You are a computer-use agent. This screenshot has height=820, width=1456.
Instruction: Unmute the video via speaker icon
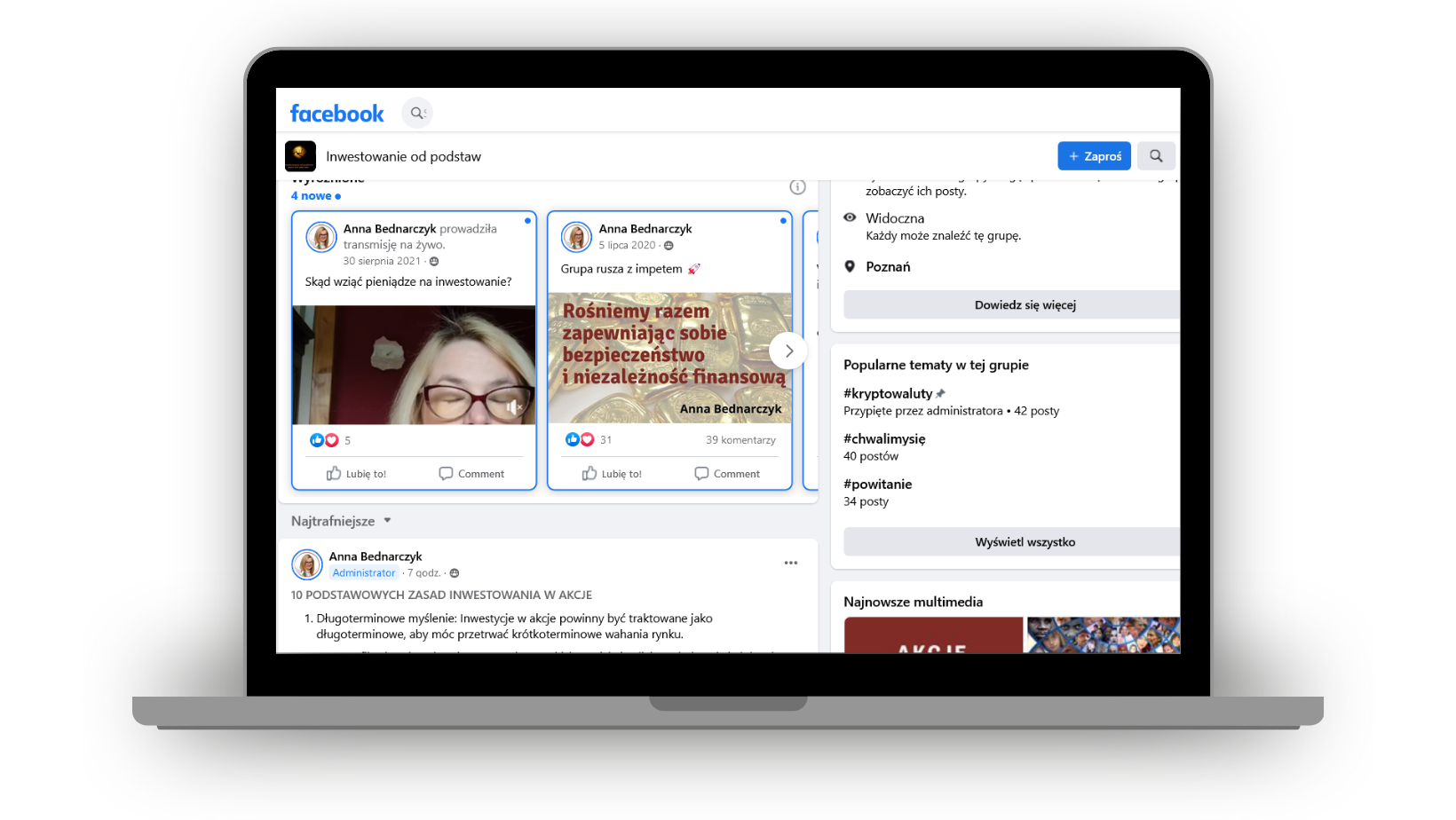pos(513,406)
